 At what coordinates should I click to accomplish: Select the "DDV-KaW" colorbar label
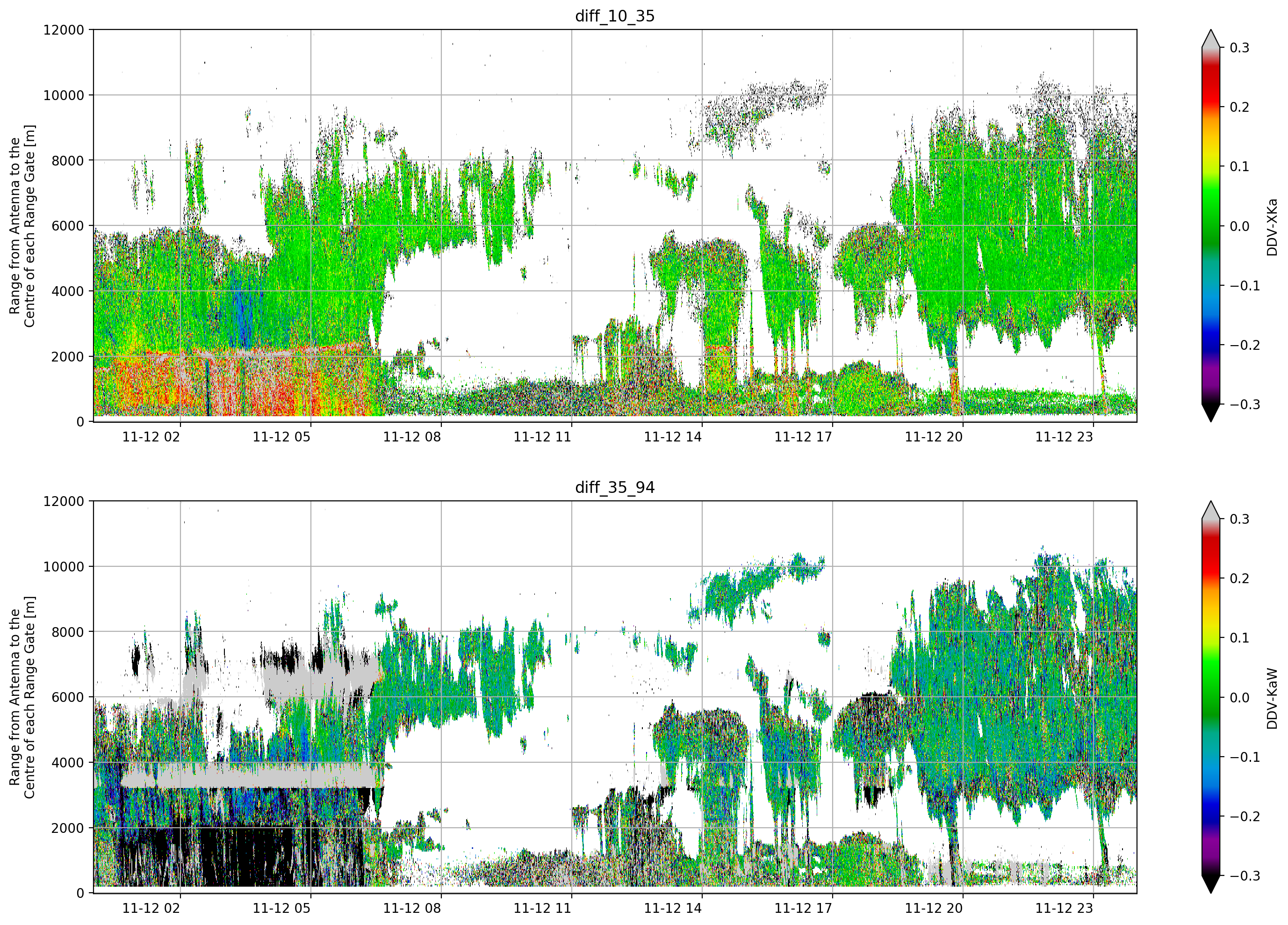1272,698
